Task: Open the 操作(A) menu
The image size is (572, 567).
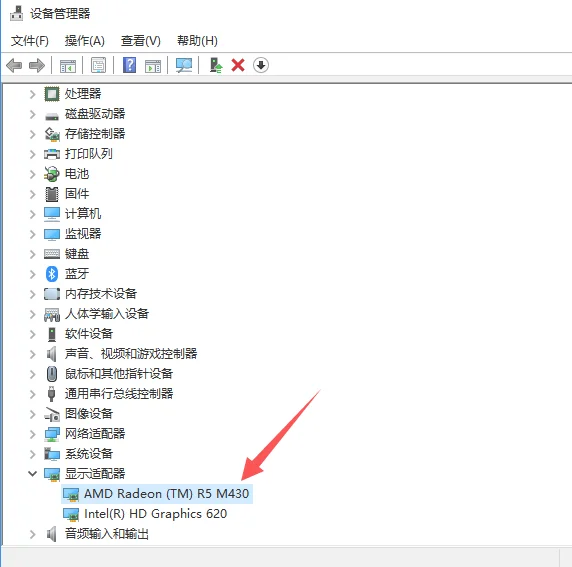Action: point(85,41)
